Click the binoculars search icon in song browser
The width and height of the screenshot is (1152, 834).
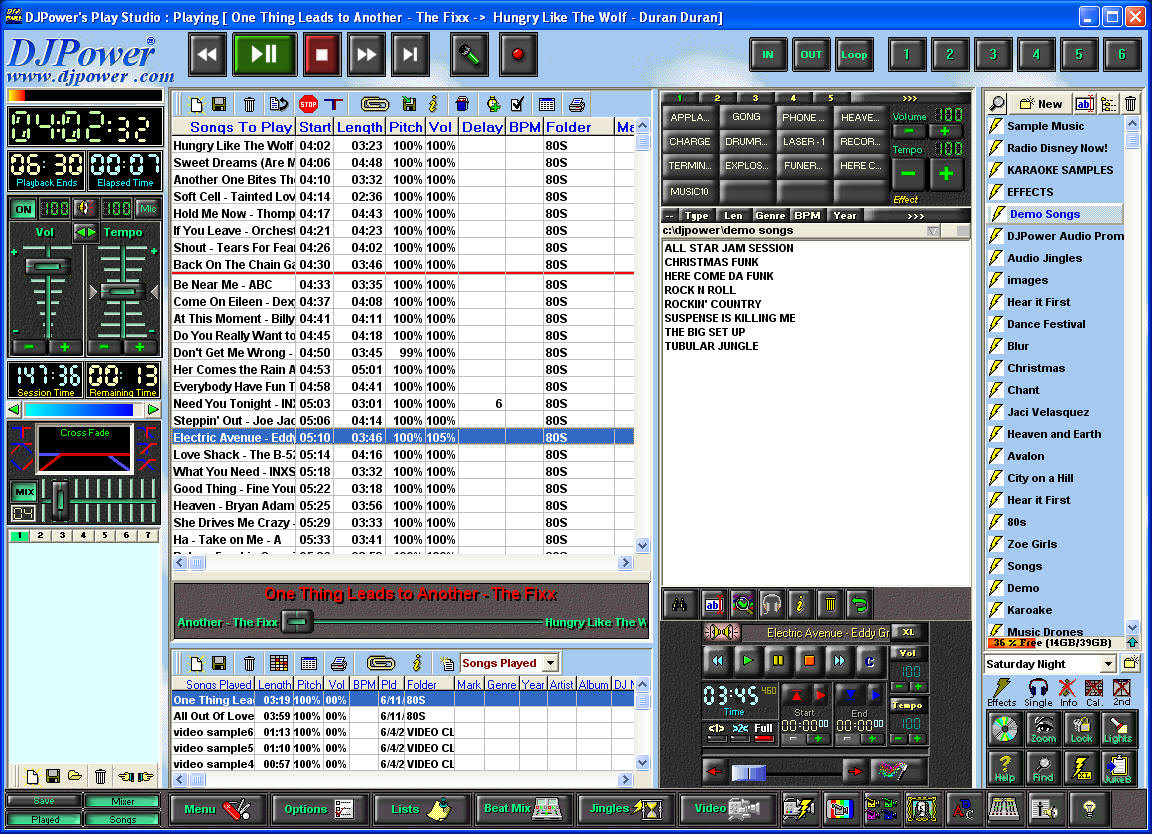click(x=680, y=604)
